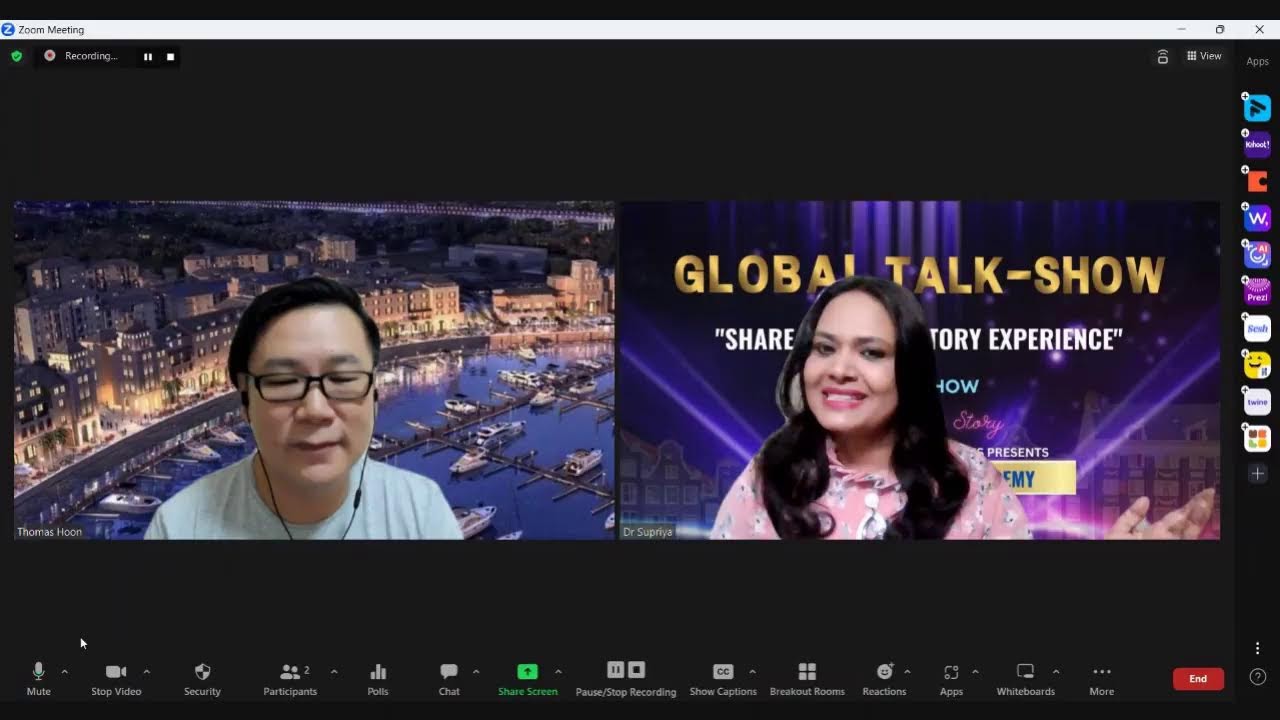
Task: Open the purple W app icon
Action: coord(1257,218)
